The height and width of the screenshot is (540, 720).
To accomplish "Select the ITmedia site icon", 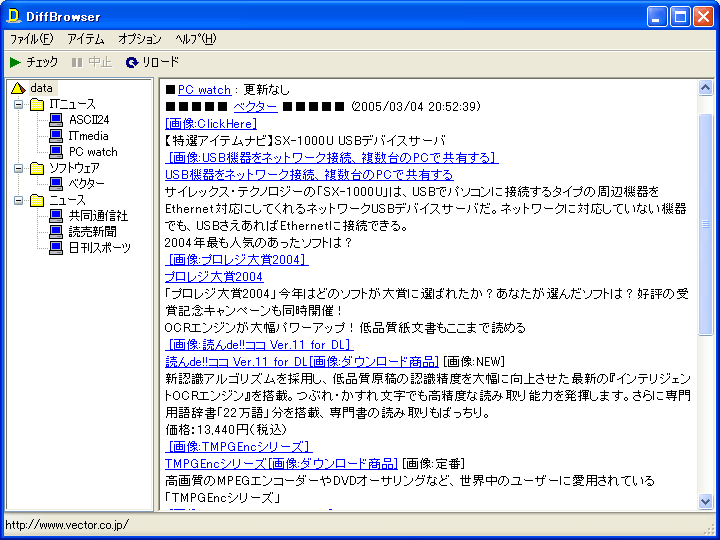I will tap(56, 136).
